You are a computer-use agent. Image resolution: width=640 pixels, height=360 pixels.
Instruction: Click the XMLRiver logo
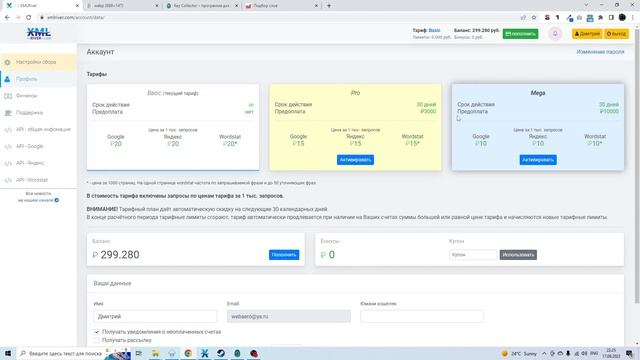[39, 33]
